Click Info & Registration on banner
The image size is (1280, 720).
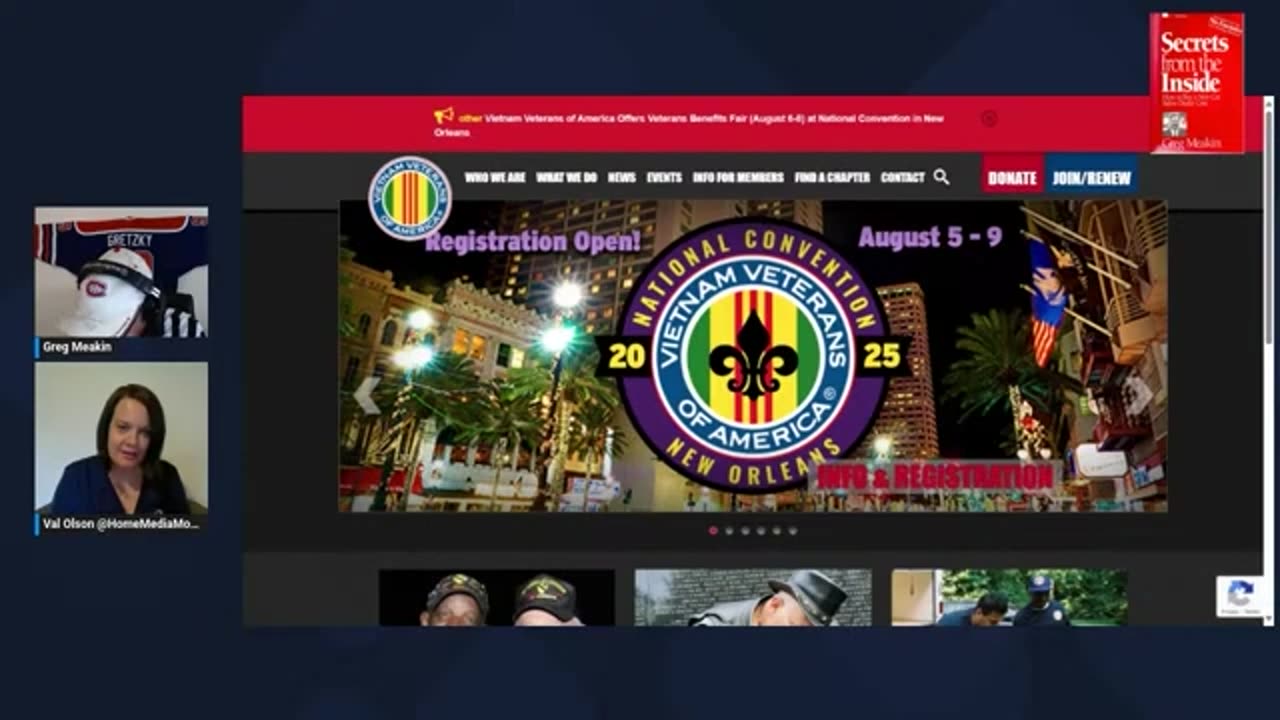(x=935, y=477)
